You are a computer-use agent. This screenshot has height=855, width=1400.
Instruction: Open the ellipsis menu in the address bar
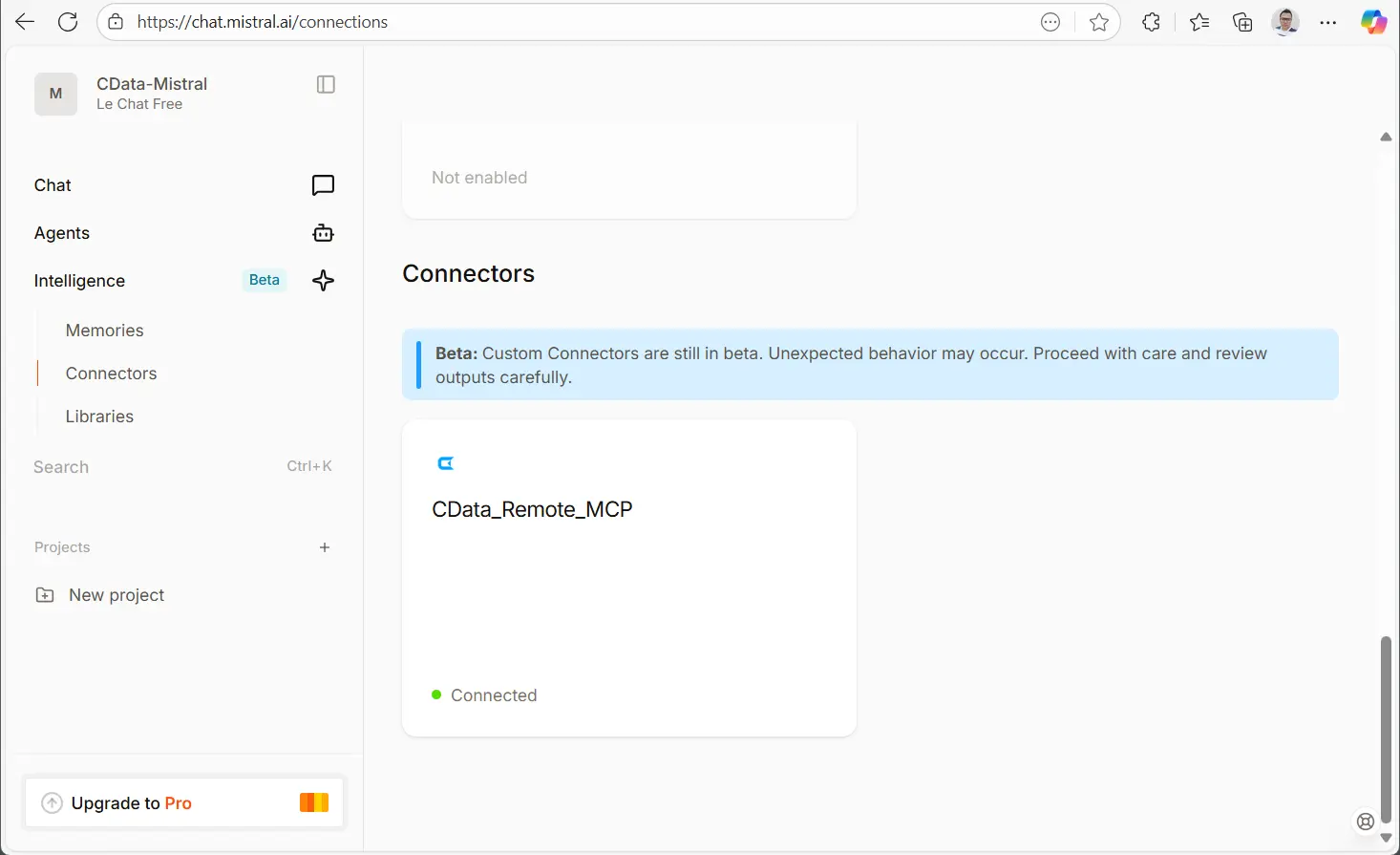tap(1050, 21)
